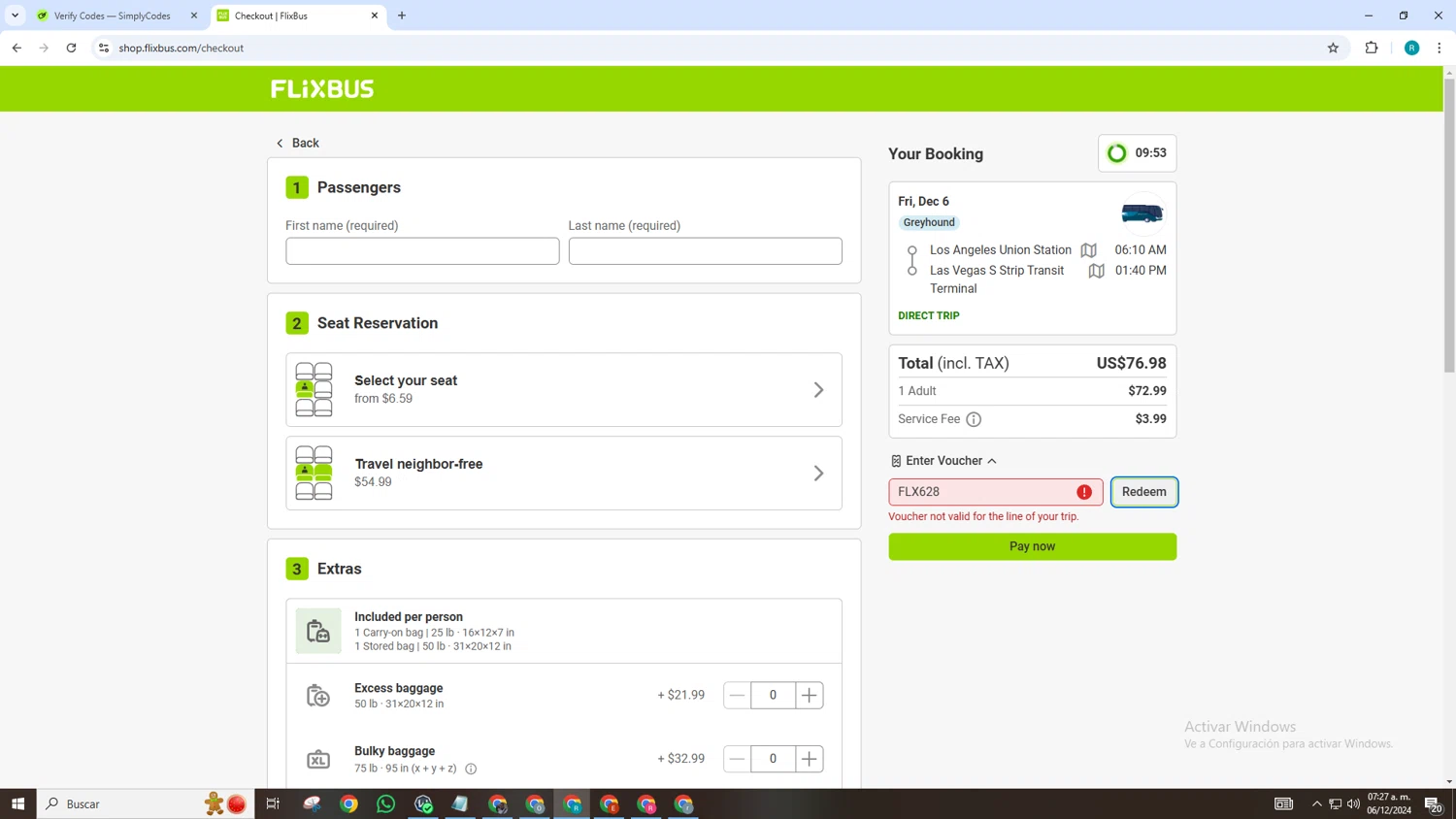Switch to Verify Codes SimplyCodes tab
Viewport: 1456px width, 819px height.
113,16
